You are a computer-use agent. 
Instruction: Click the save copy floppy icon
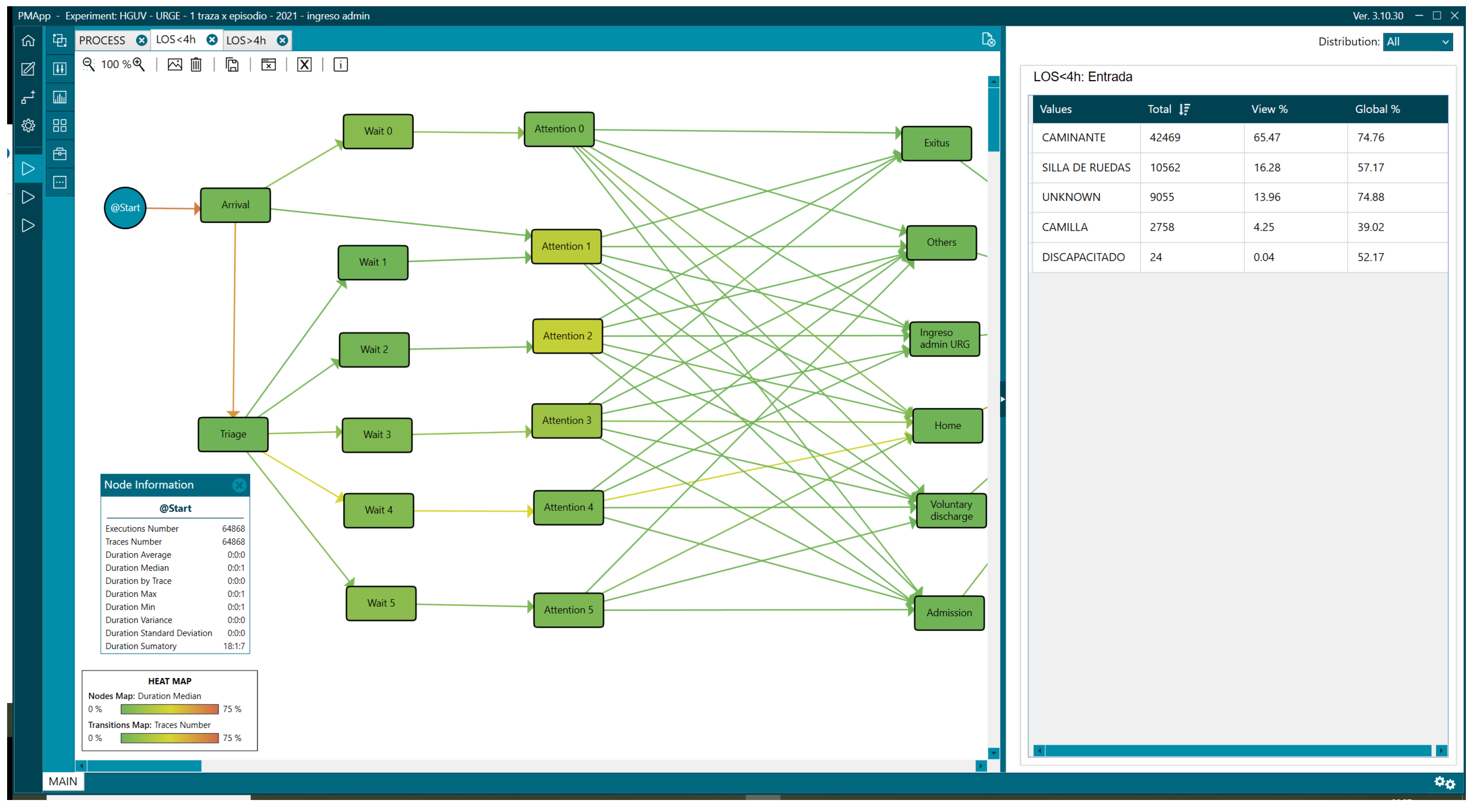pyautogui.click(x=232, y=65)
